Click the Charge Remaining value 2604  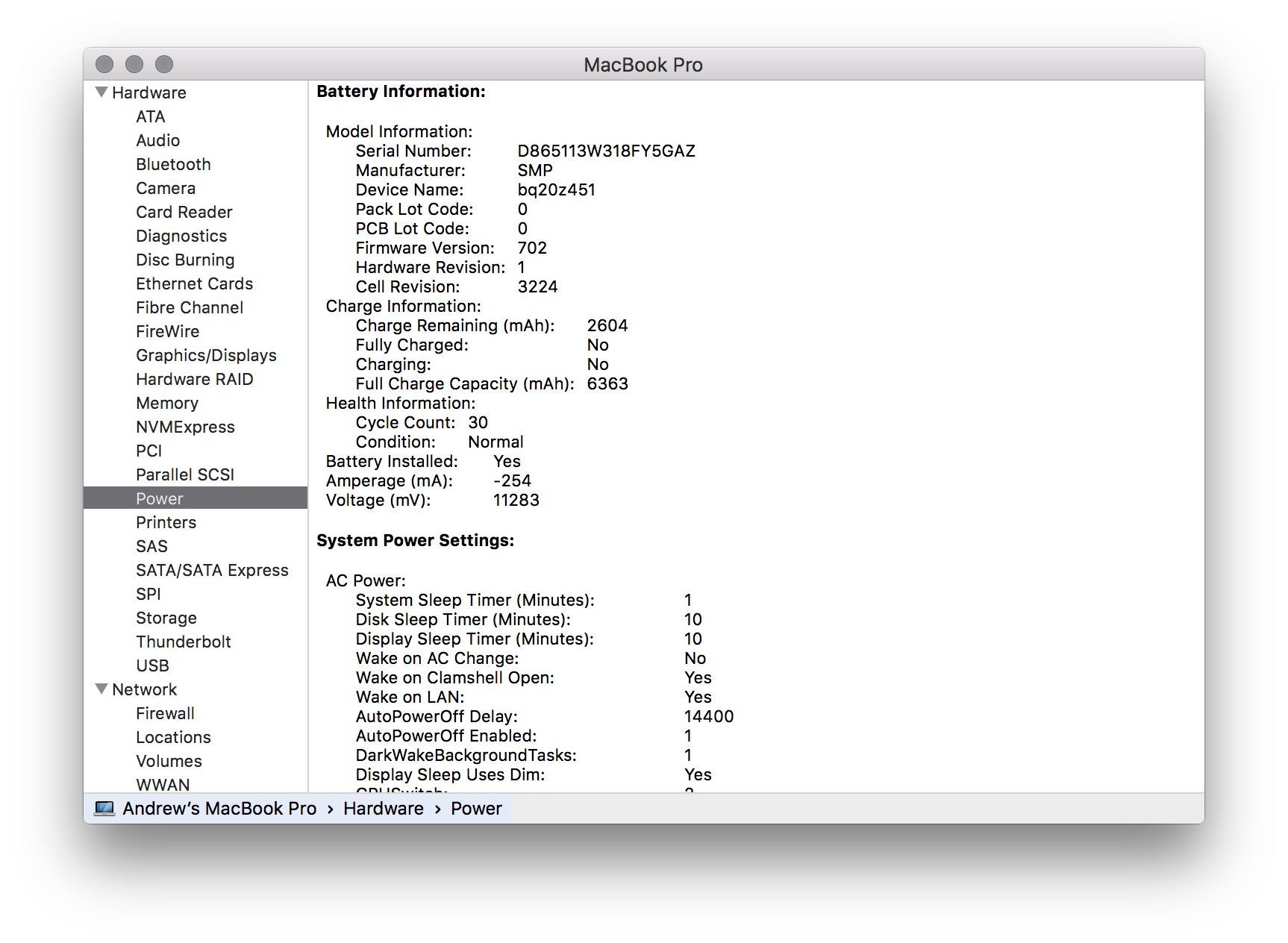(x=607, y=325)
